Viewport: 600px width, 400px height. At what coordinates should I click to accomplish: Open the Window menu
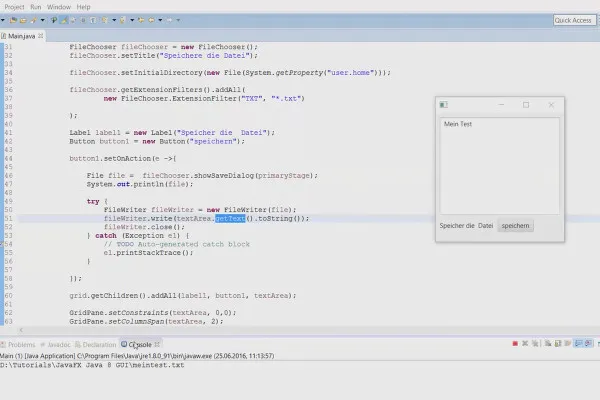pyautogui.click(x=59, y=7)
